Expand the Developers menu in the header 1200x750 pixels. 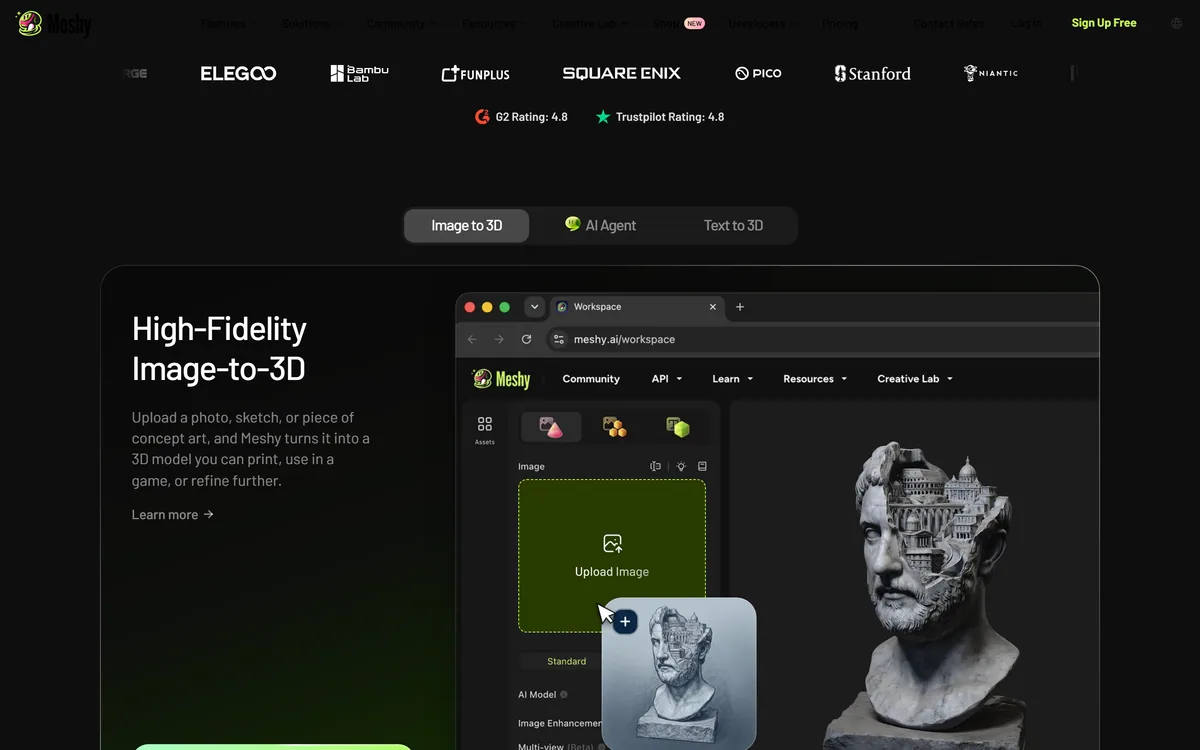[763, 23]
